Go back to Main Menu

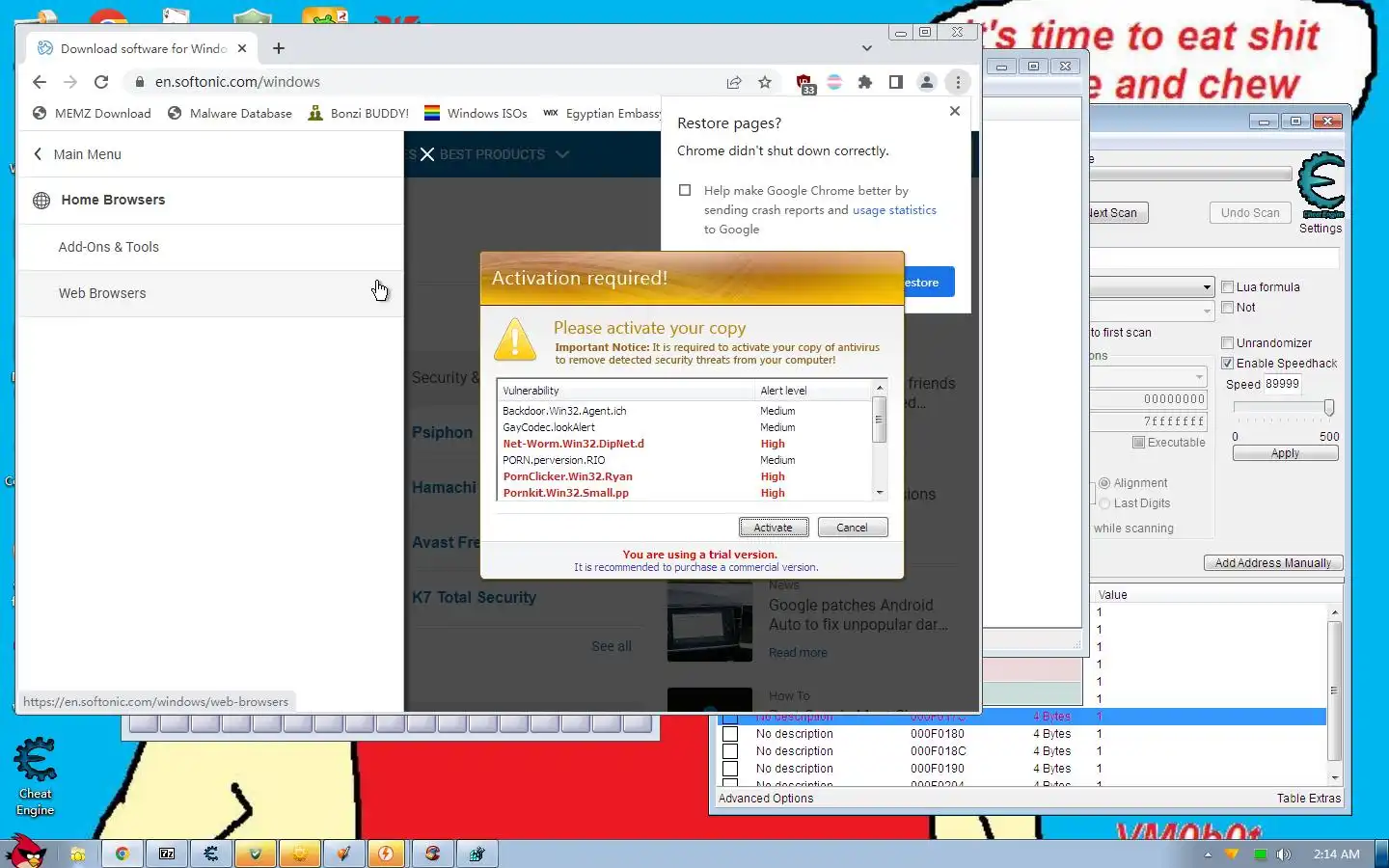point(77,154)
